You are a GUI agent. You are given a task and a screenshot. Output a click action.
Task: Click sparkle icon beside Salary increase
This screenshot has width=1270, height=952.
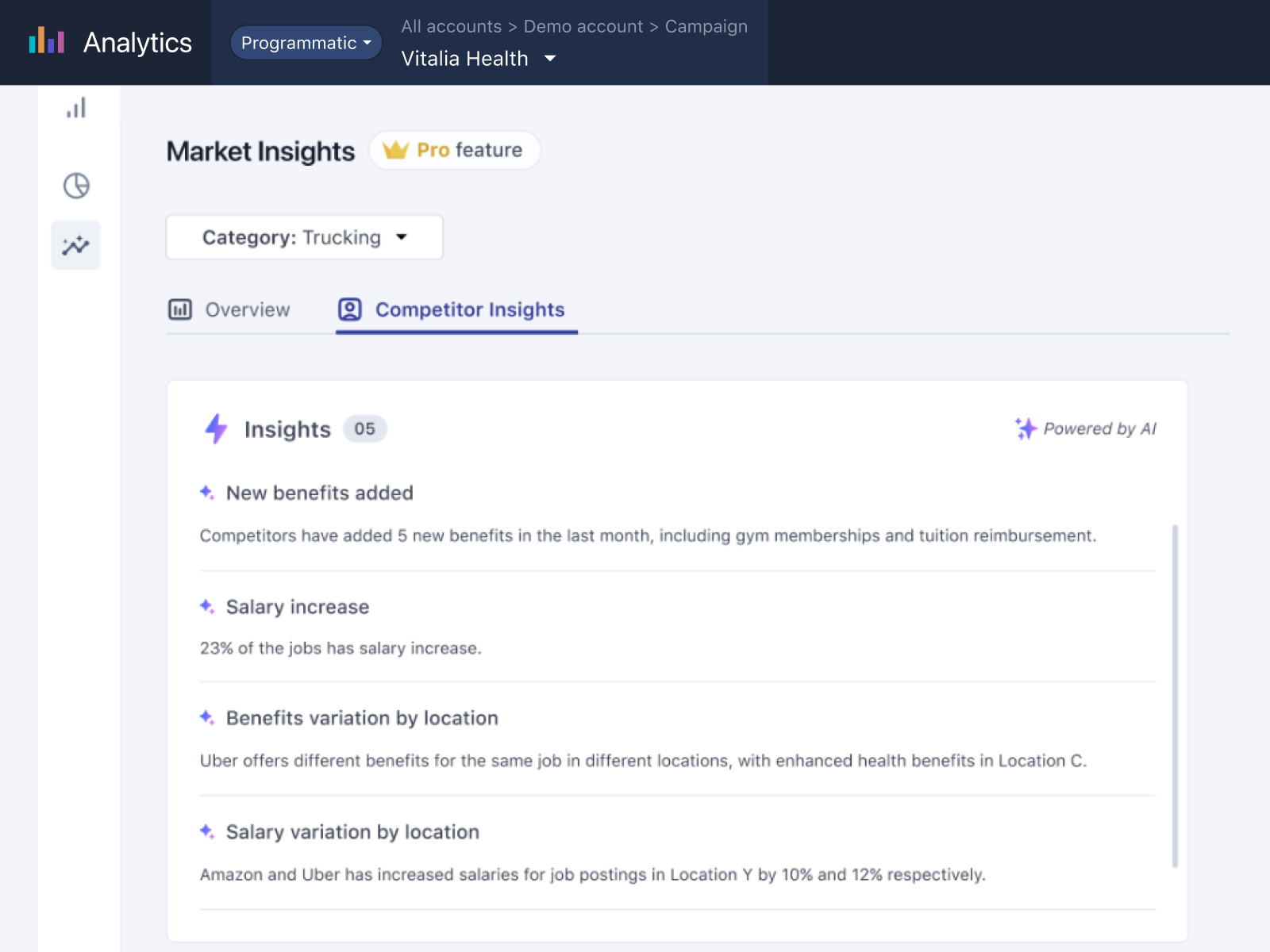[x=207, y=607]
